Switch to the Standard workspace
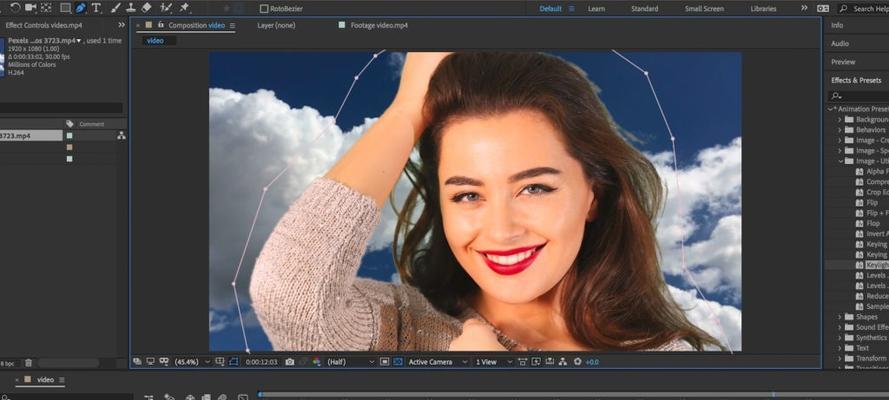The width and height of the screenshot is (889, 400). (645, 8)
